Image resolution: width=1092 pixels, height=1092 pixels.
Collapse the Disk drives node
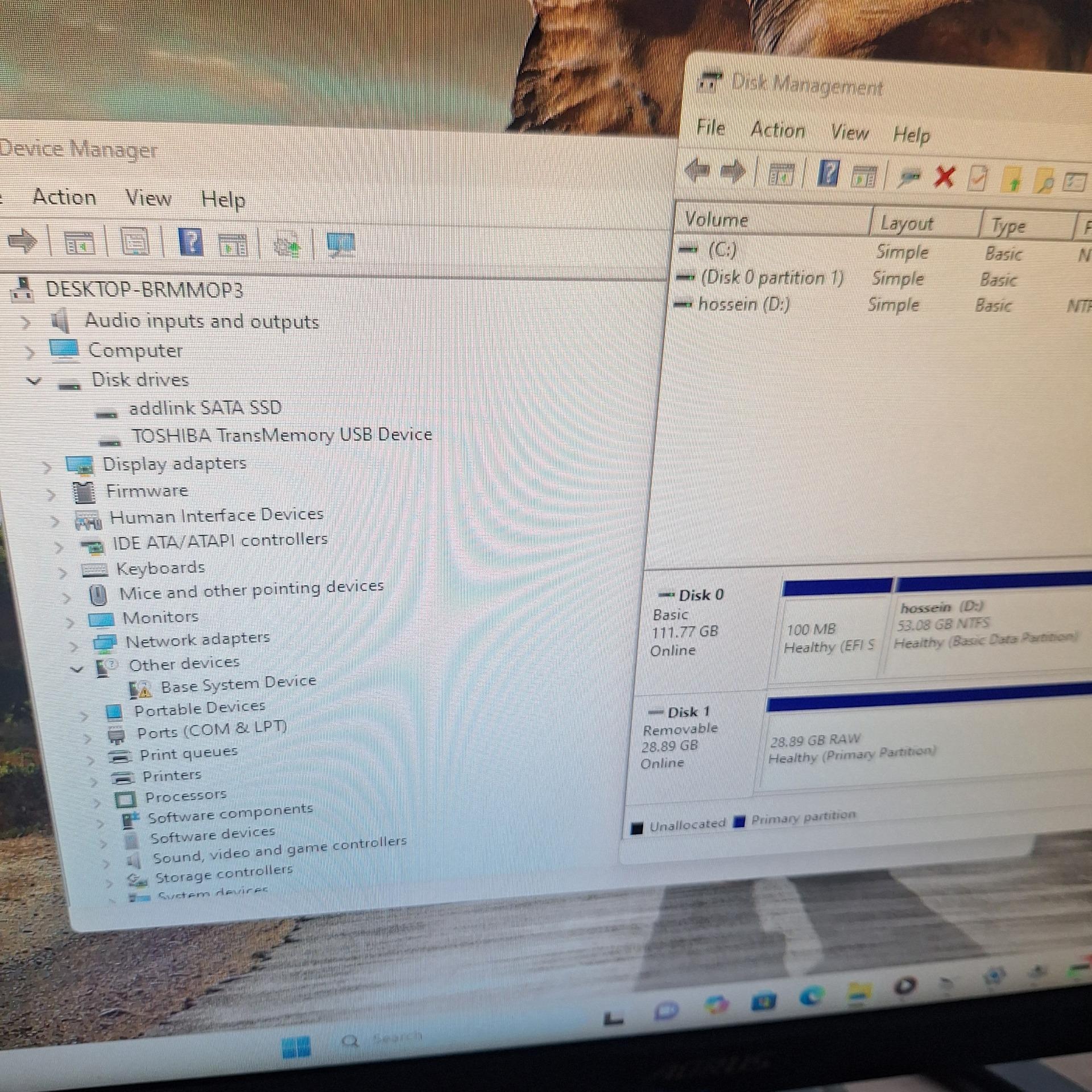pos(34,381)
